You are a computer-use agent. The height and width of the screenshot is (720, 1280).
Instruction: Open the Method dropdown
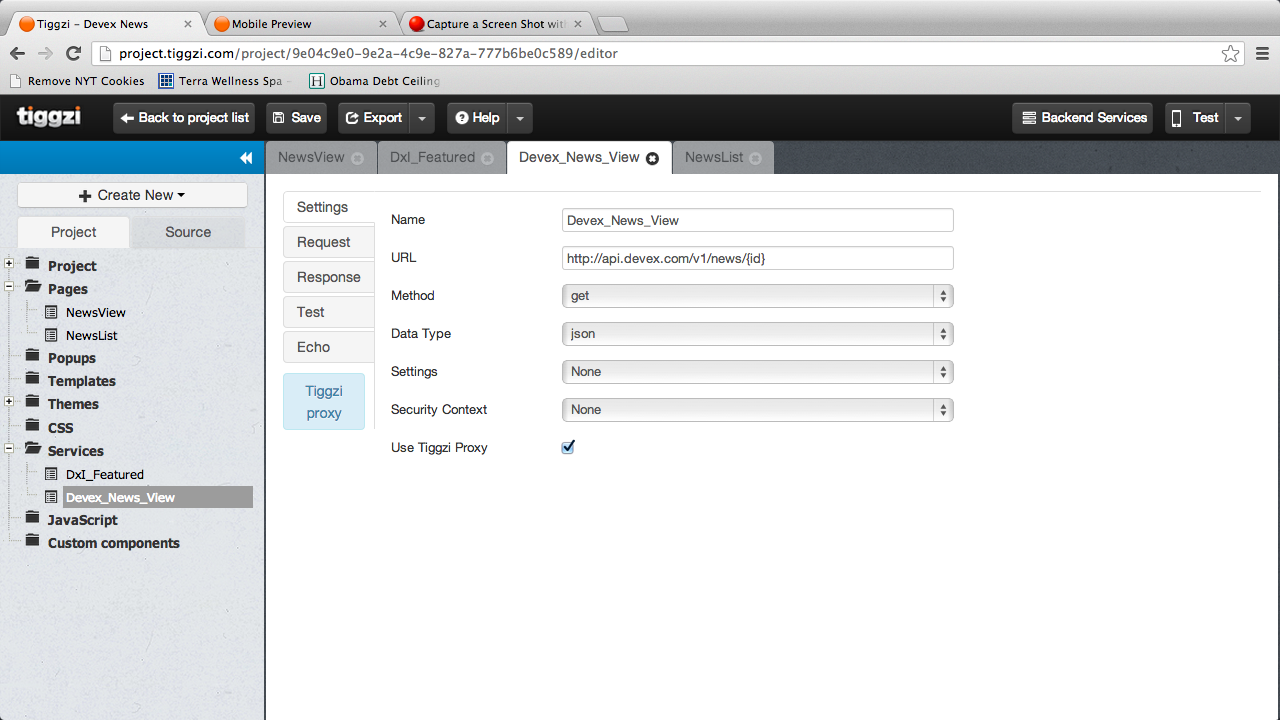pos(757,296)
